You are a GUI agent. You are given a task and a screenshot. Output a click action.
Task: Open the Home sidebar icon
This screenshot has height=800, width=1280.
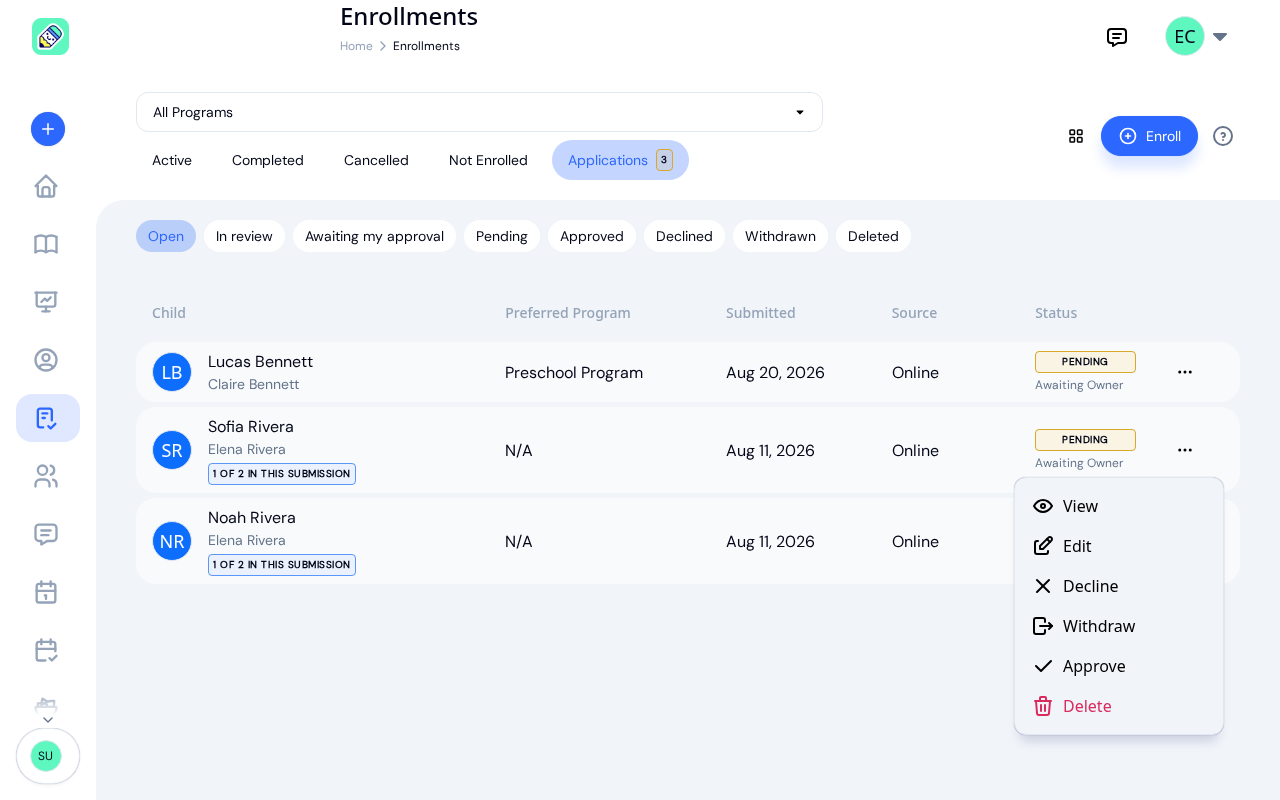click(46, 186)
